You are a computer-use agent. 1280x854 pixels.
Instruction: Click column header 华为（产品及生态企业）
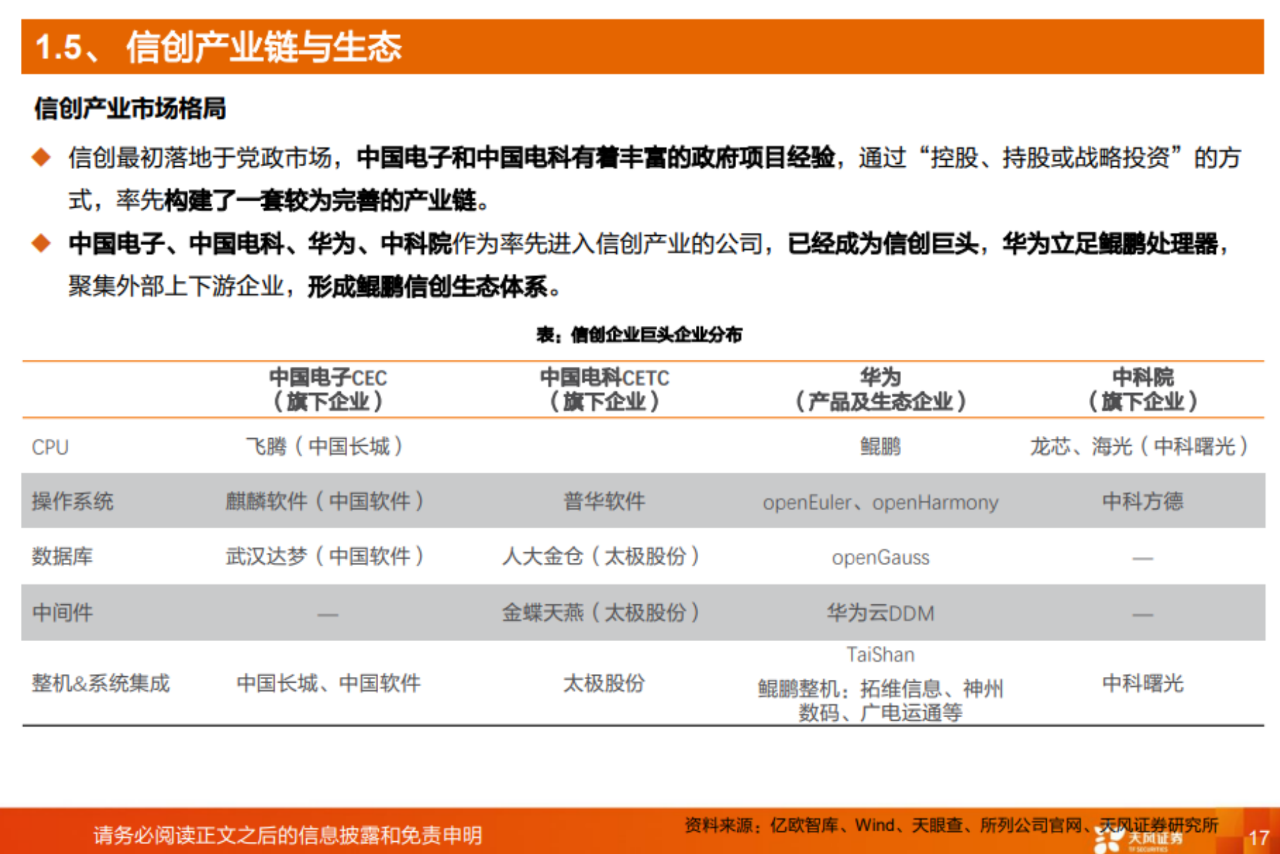[x=880, y=390]
